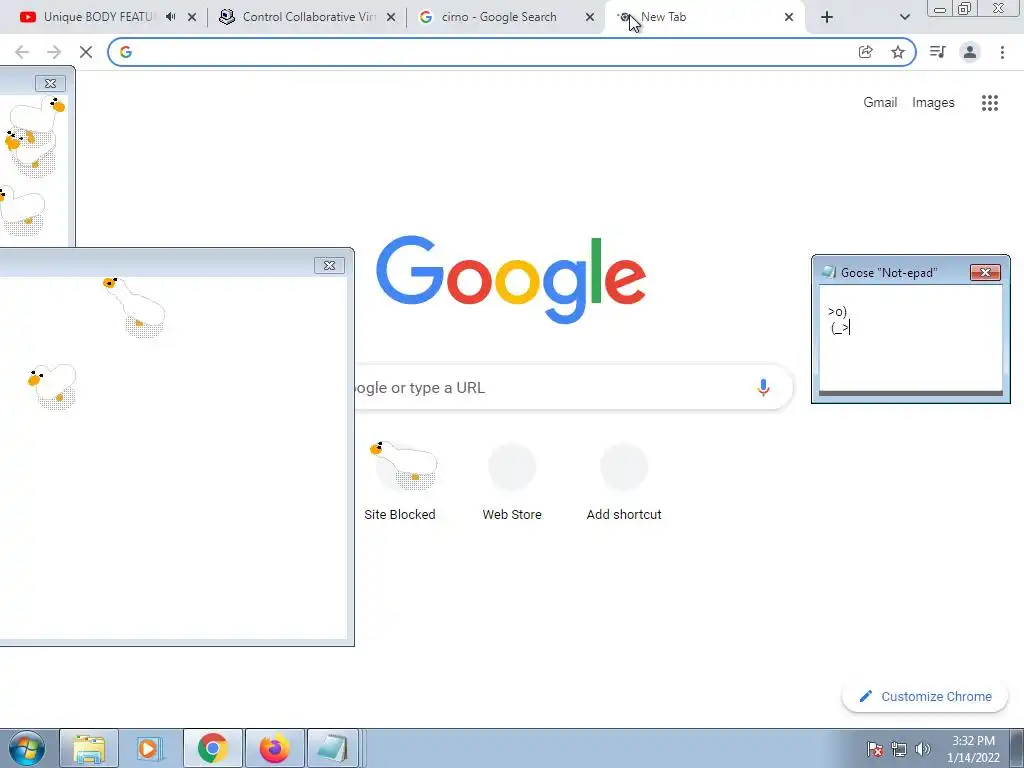Close the large goose popup window

click(x=329, y=265)
